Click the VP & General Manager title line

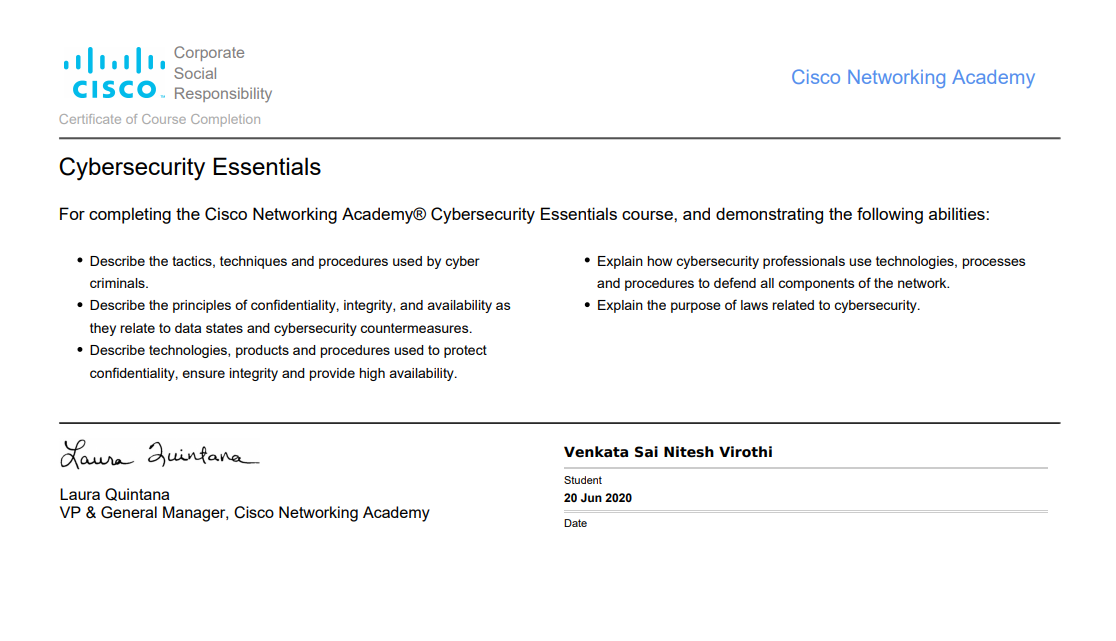point(244,513)
